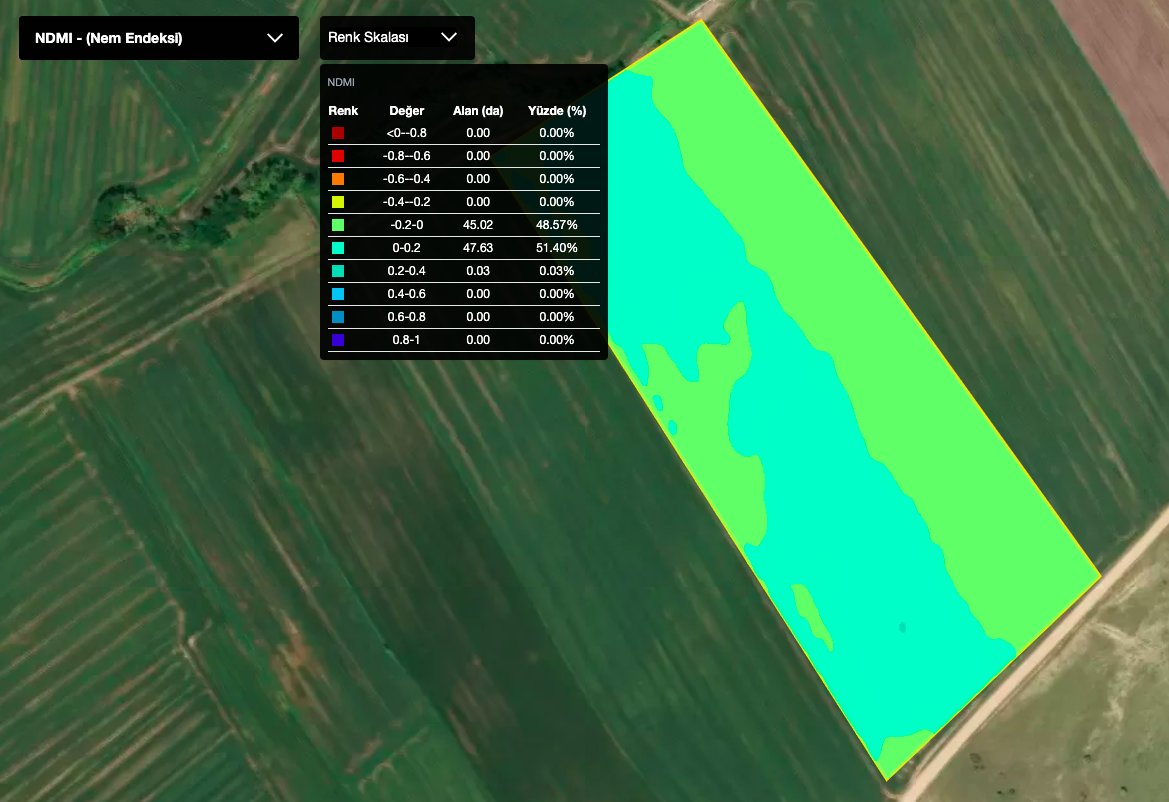Click the NDMI legend title
The image size is (1169, 802).
[x=341, y=82]
